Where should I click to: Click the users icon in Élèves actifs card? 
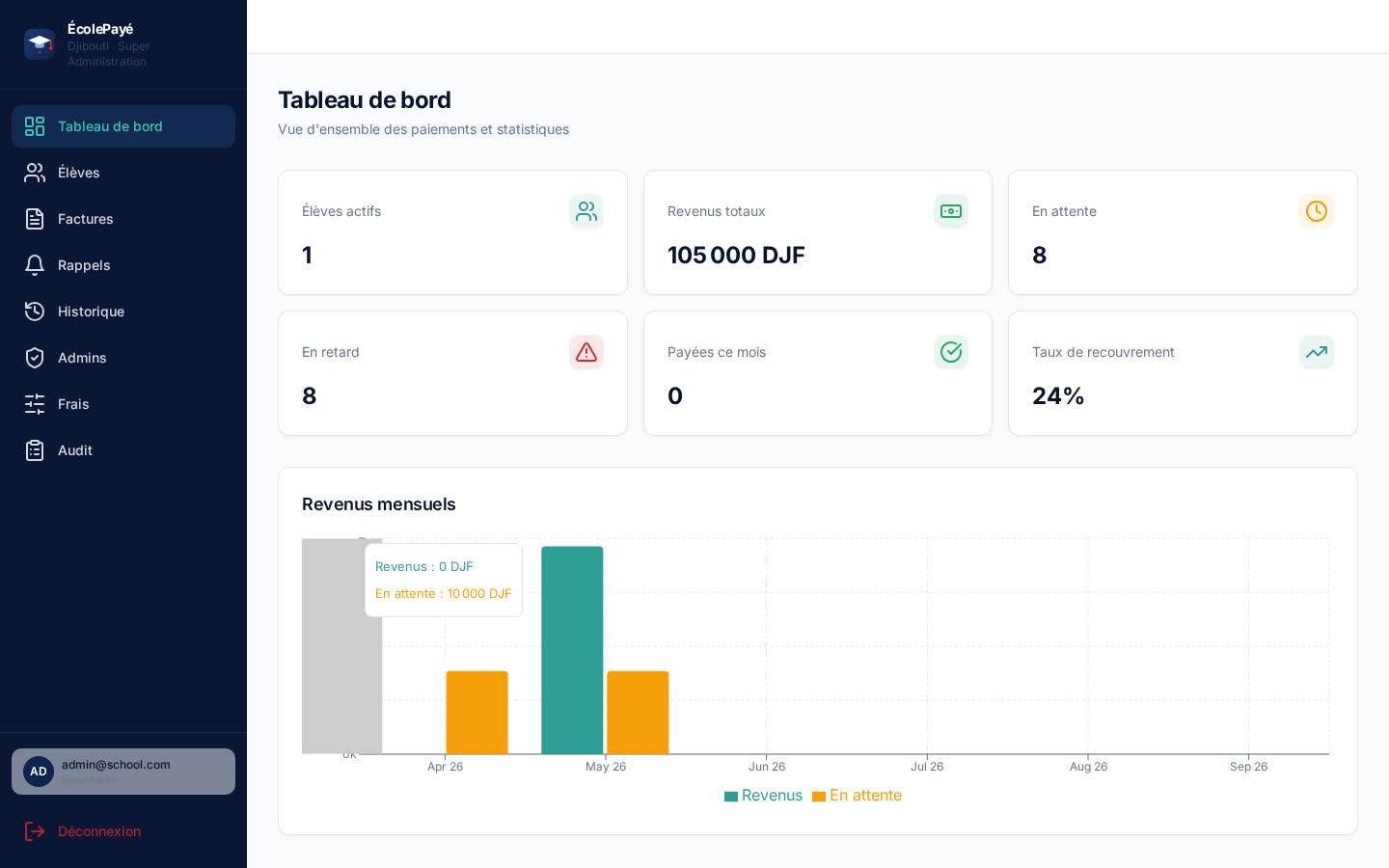click(586, 211)
